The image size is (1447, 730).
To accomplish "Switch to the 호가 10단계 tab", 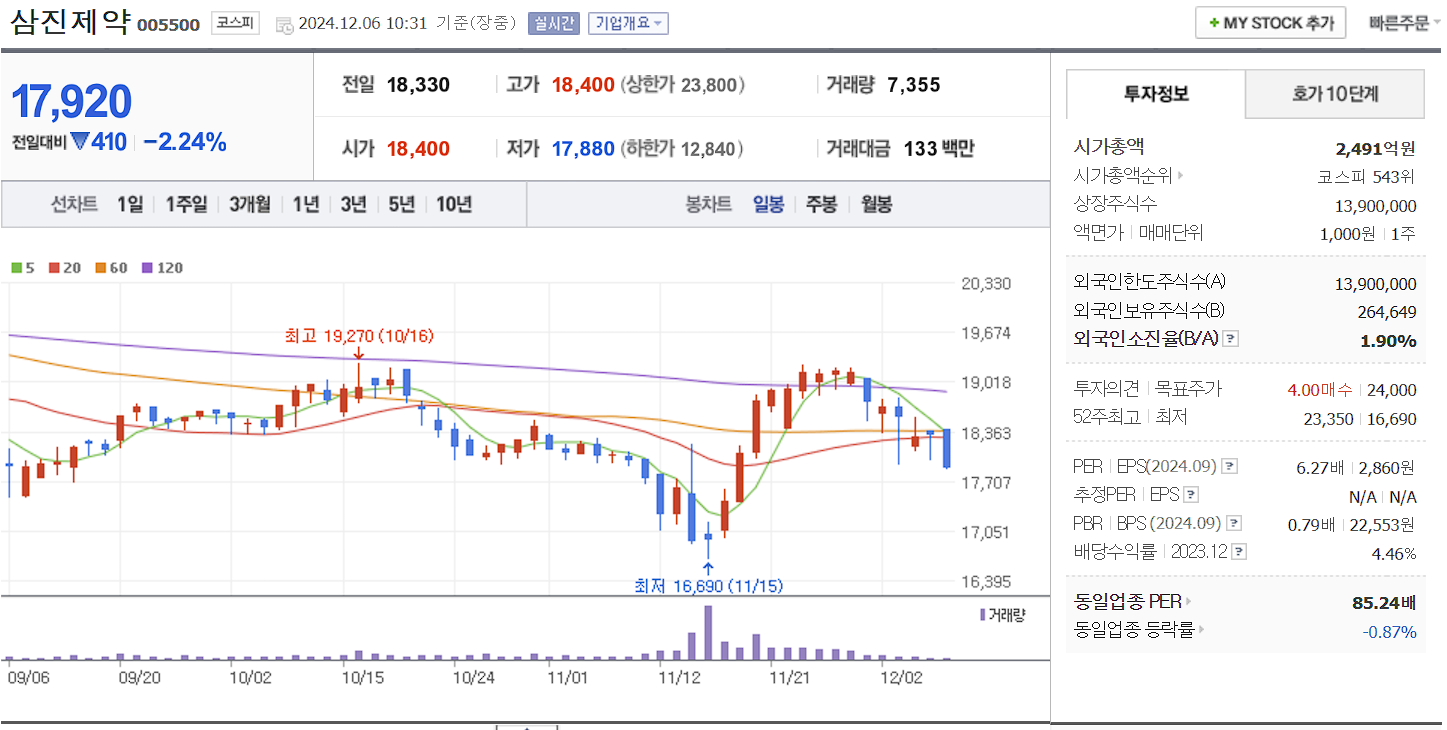I will point(1334,94).
